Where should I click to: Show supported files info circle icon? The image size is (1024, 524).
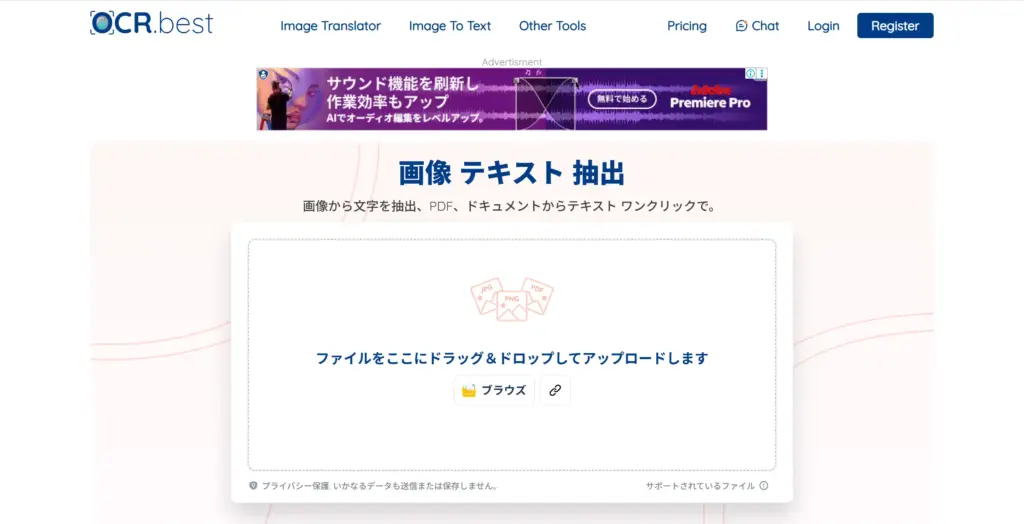click(764, 486)
